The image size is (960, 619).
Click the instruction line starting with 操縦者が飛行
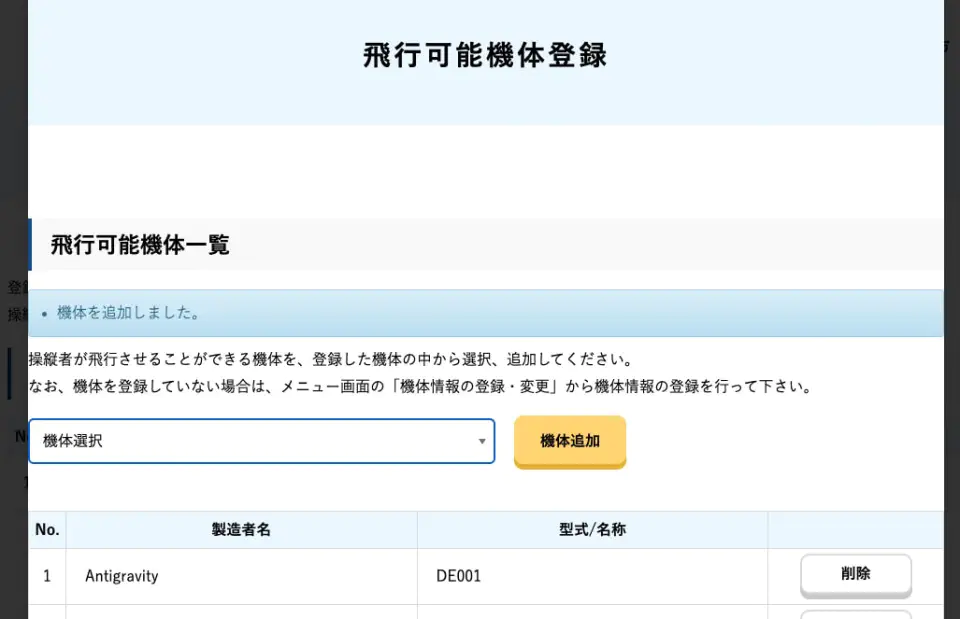[x=331, y=360]
